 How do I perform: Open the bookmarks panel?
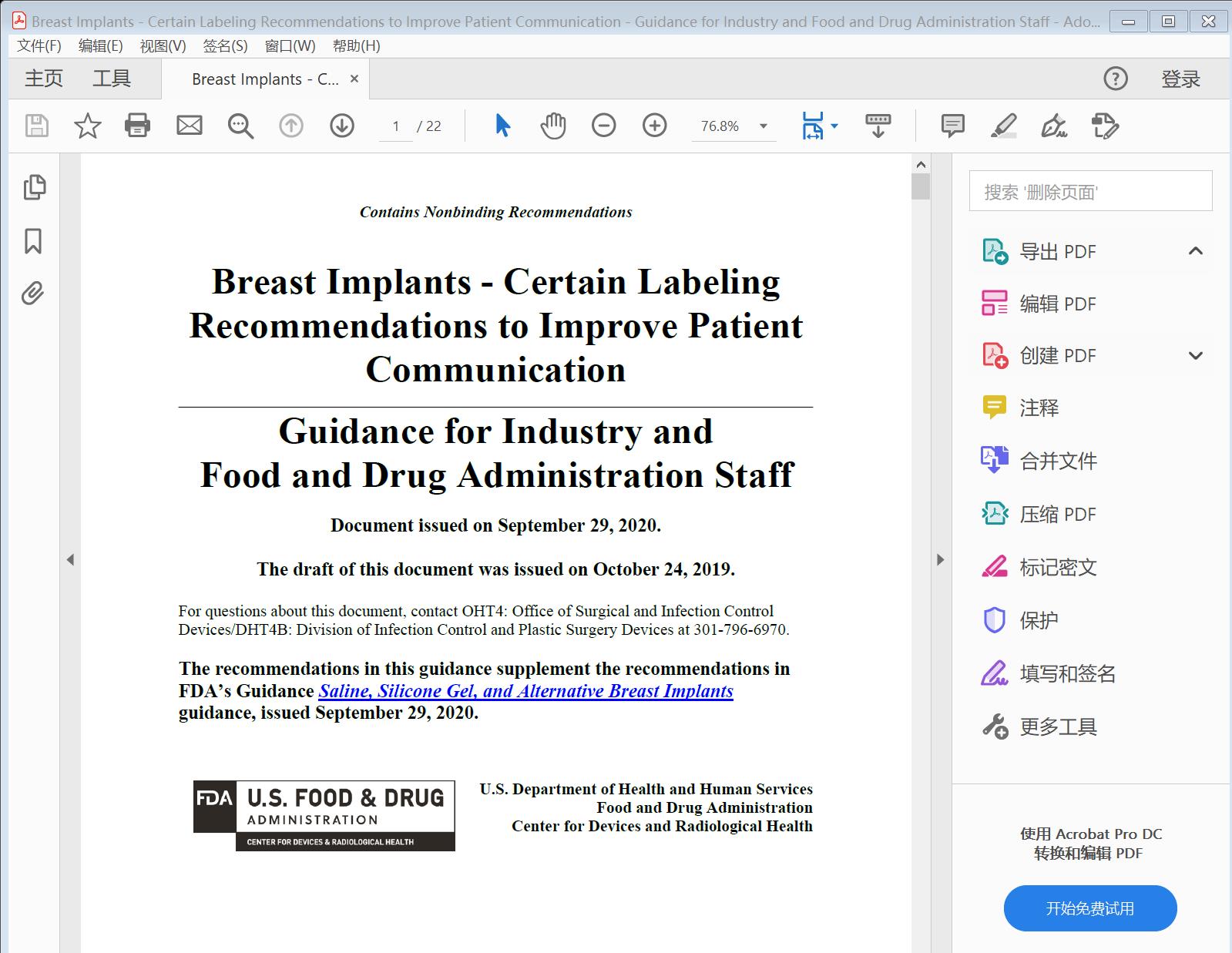click(33, 241)
